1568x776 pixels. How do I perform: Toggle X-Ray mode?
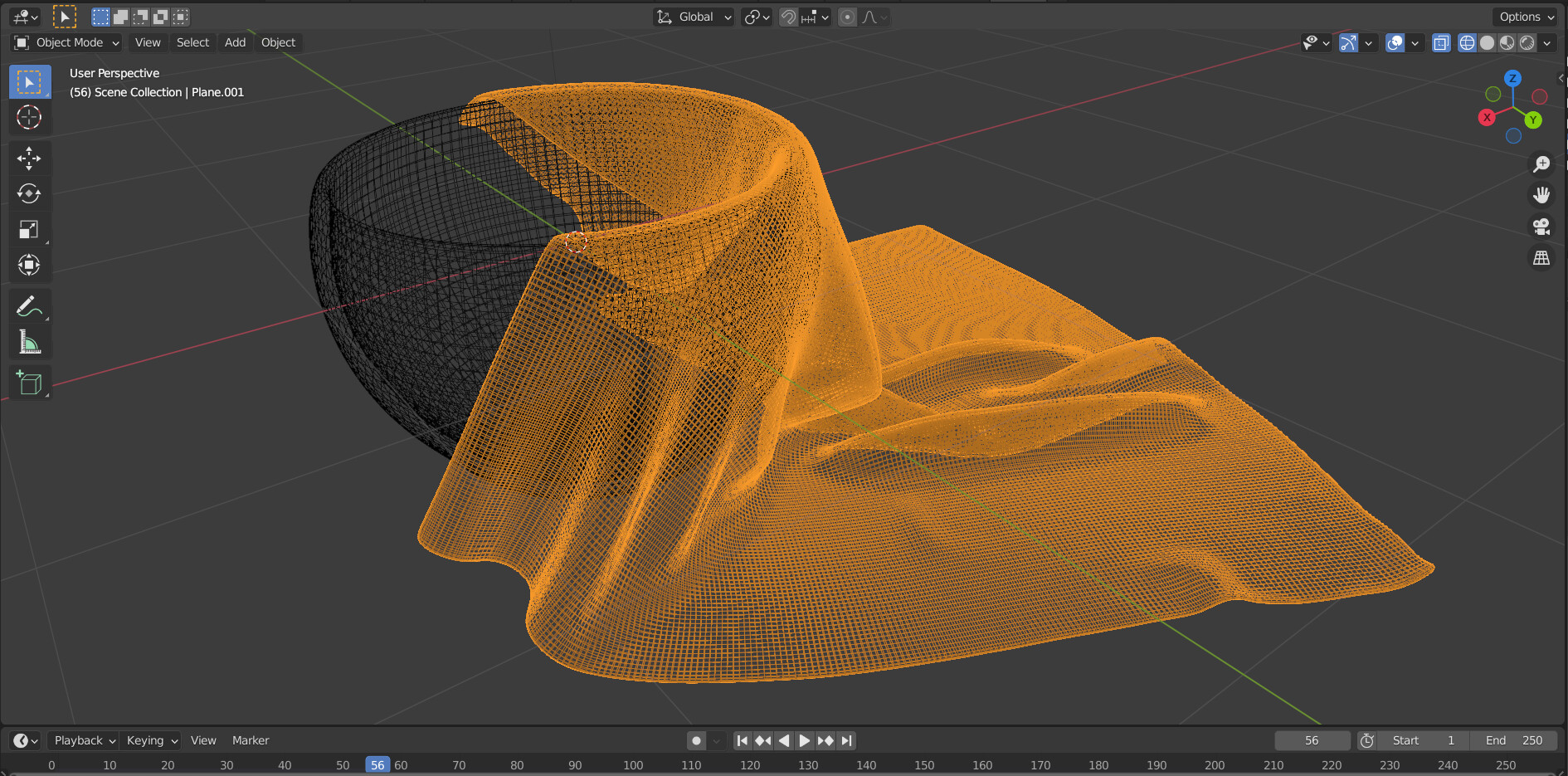1441,42
